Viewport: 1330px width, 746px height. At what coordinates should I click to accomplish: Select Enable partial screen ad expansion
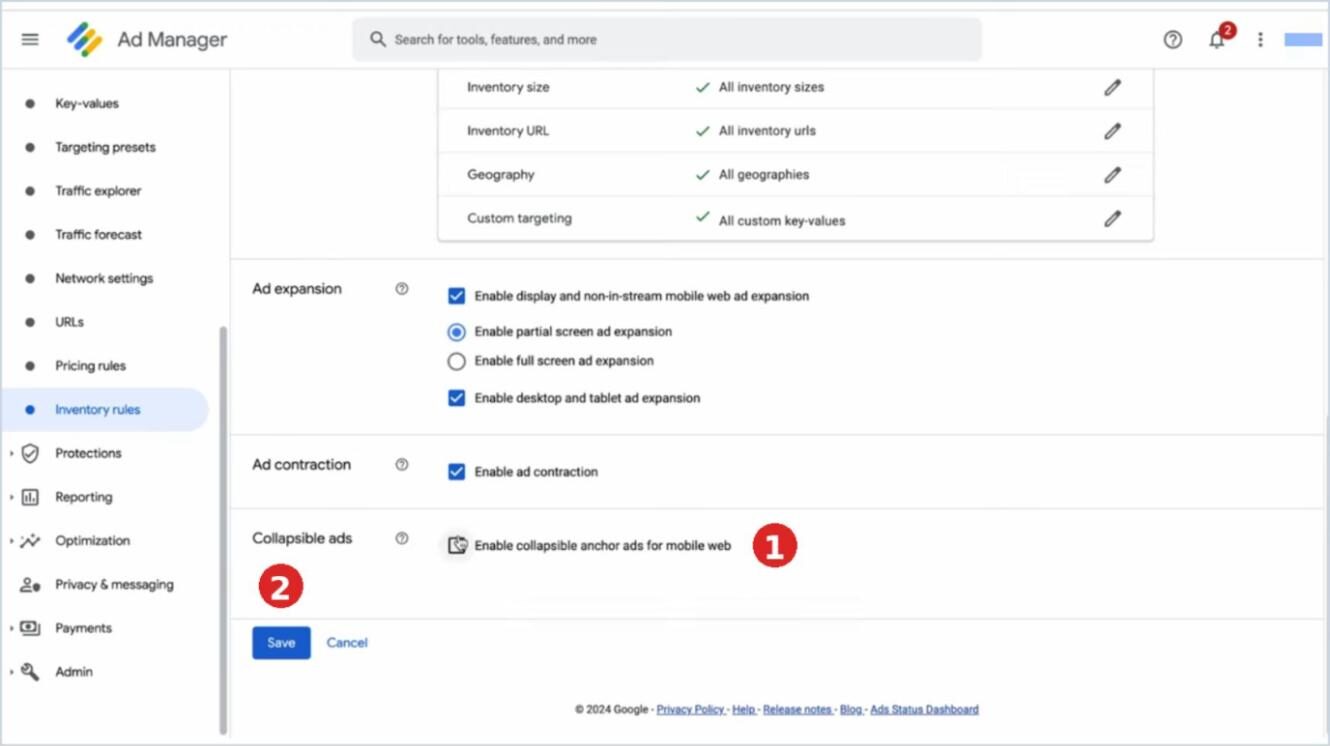pos(456,332)
